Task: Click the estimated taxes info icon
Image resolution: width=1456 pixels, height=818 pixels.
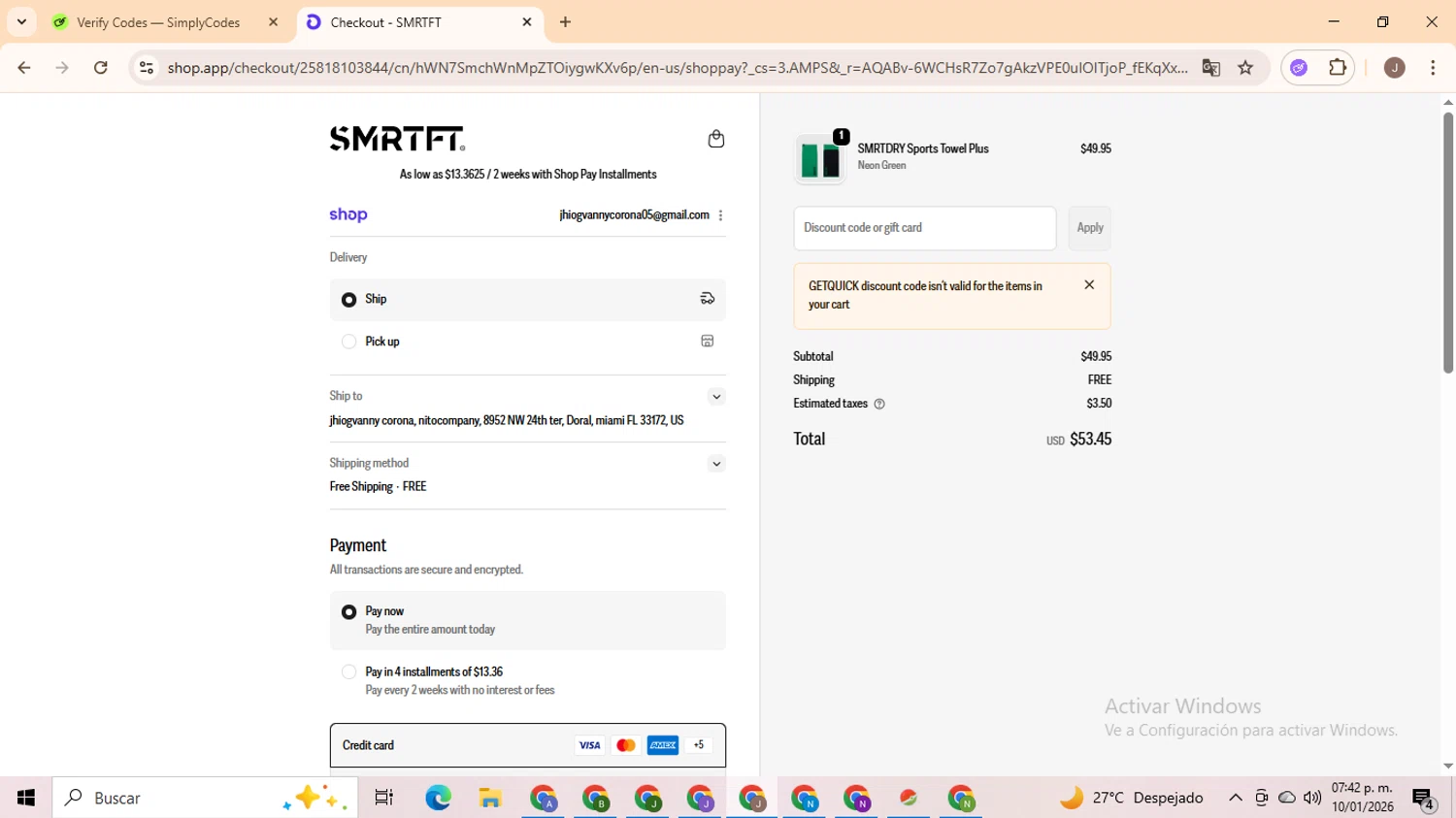Action: [879, 404]
